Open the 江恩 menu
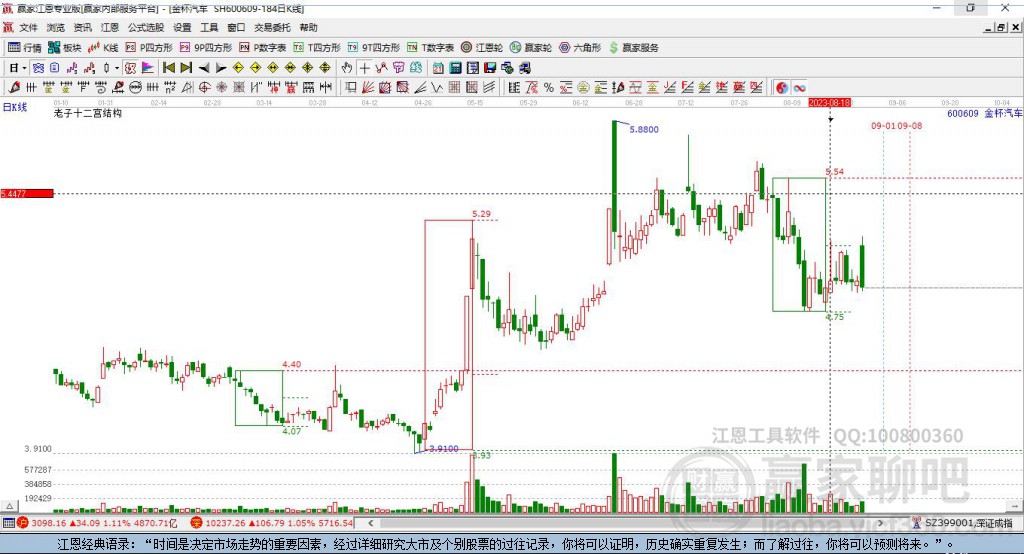The width and height of the screenshot is (1024, 554). 110,27
